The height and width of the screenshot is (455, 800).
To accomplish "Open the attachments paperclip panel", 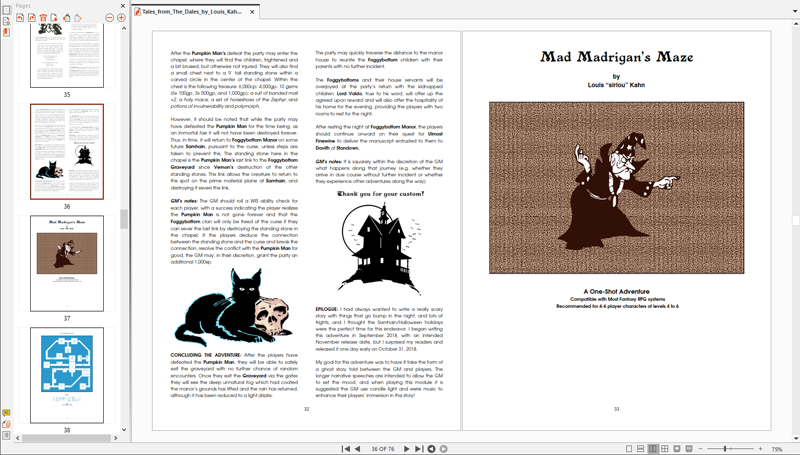I will (6, 424).
